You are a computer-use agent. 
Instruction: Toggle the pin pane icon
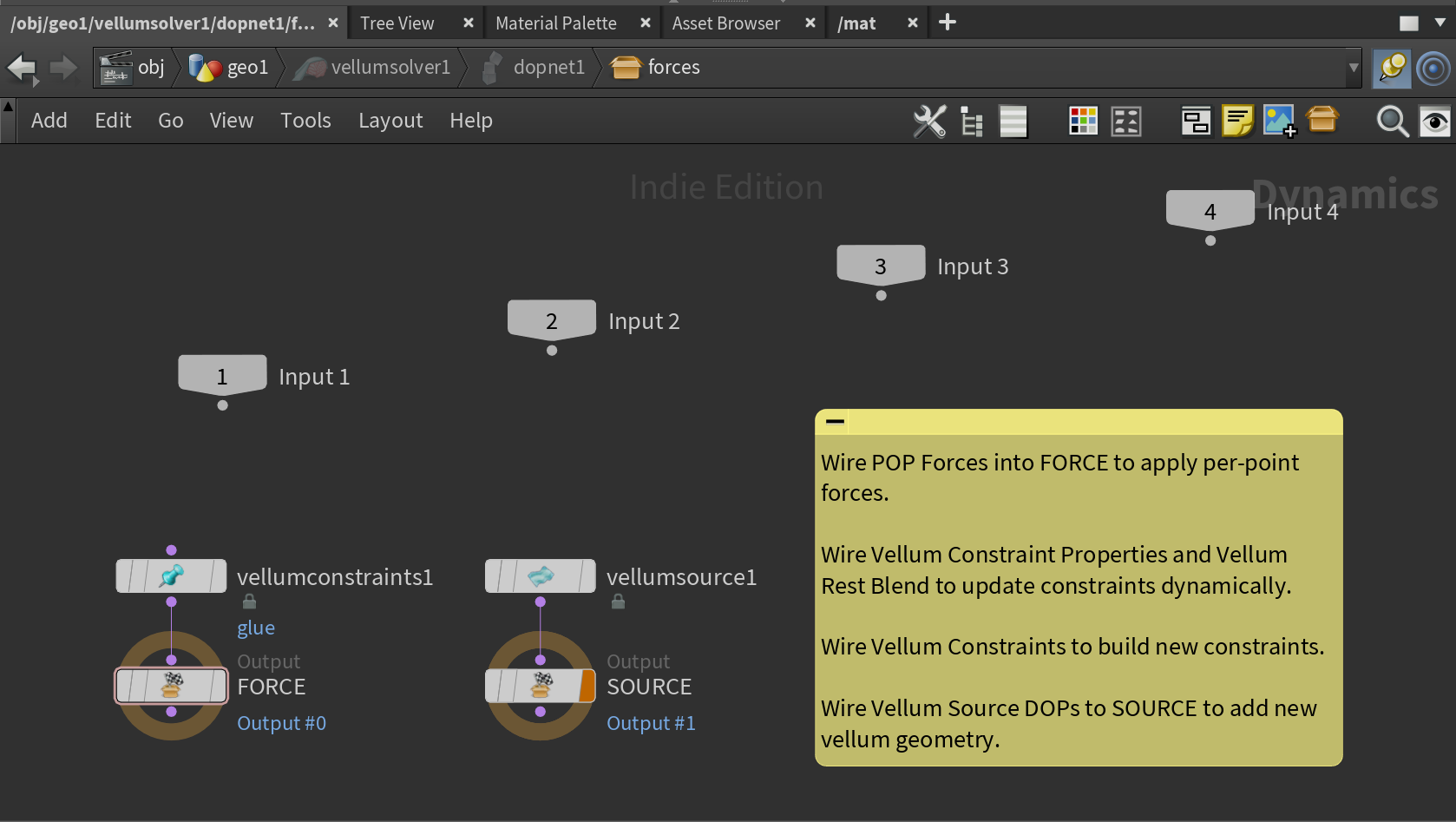pos(1392,69)
